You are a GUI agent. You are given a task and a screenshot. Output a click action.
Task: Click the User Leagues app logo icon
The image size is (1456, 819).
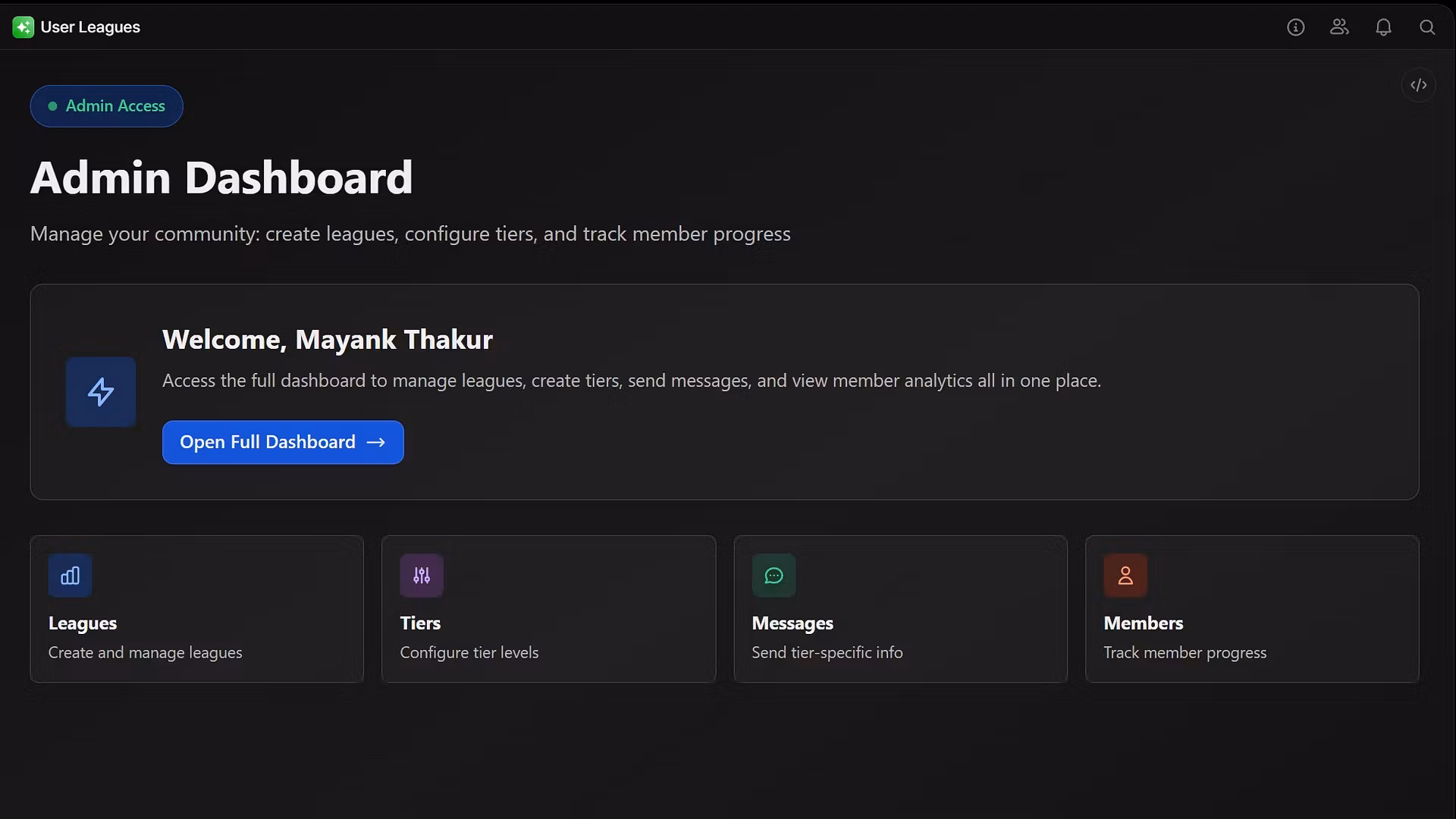23,27
